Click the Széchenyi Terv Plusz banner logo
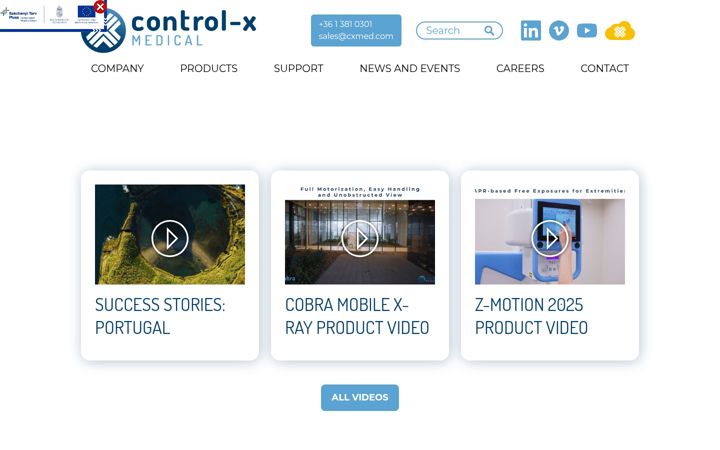 point(21,15)
